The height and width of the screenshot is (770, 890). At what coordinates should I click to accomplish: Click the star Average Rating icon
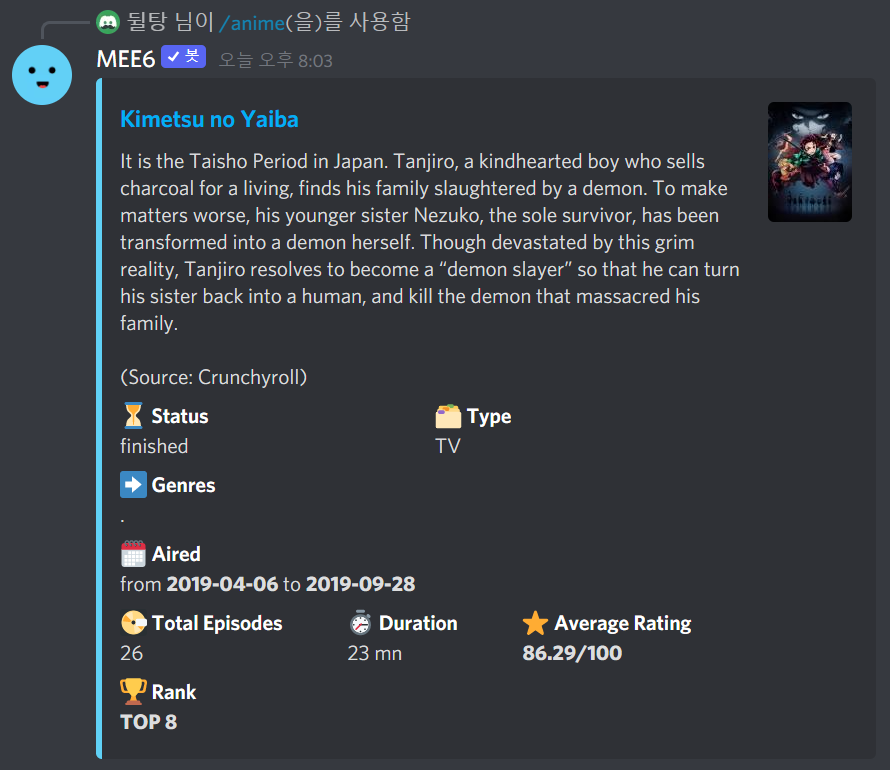pyautogui.click(x=535, y=623)
